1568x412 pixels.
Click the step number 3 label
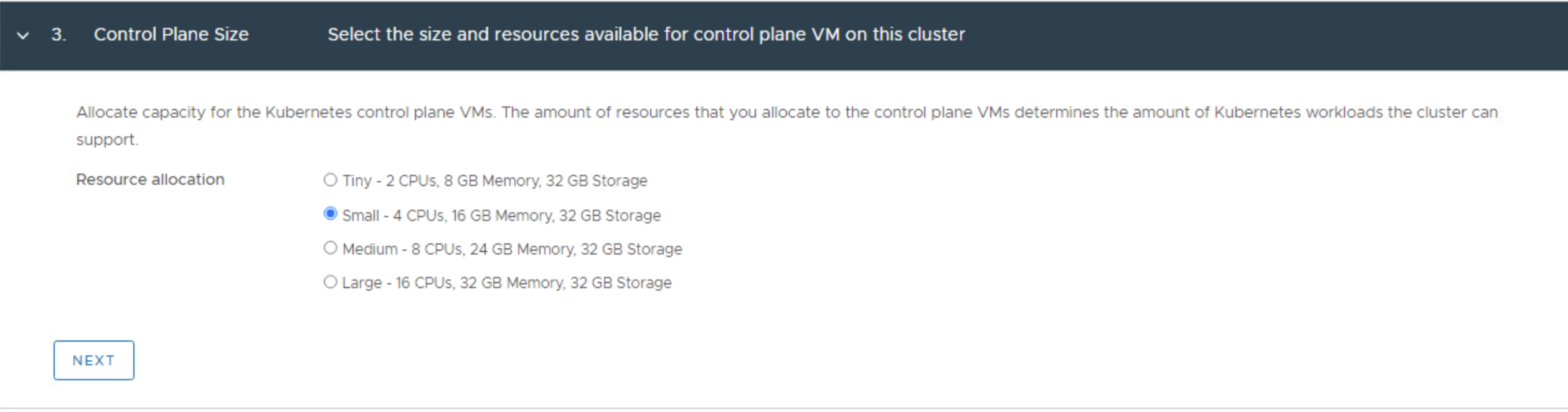(55, 35)
